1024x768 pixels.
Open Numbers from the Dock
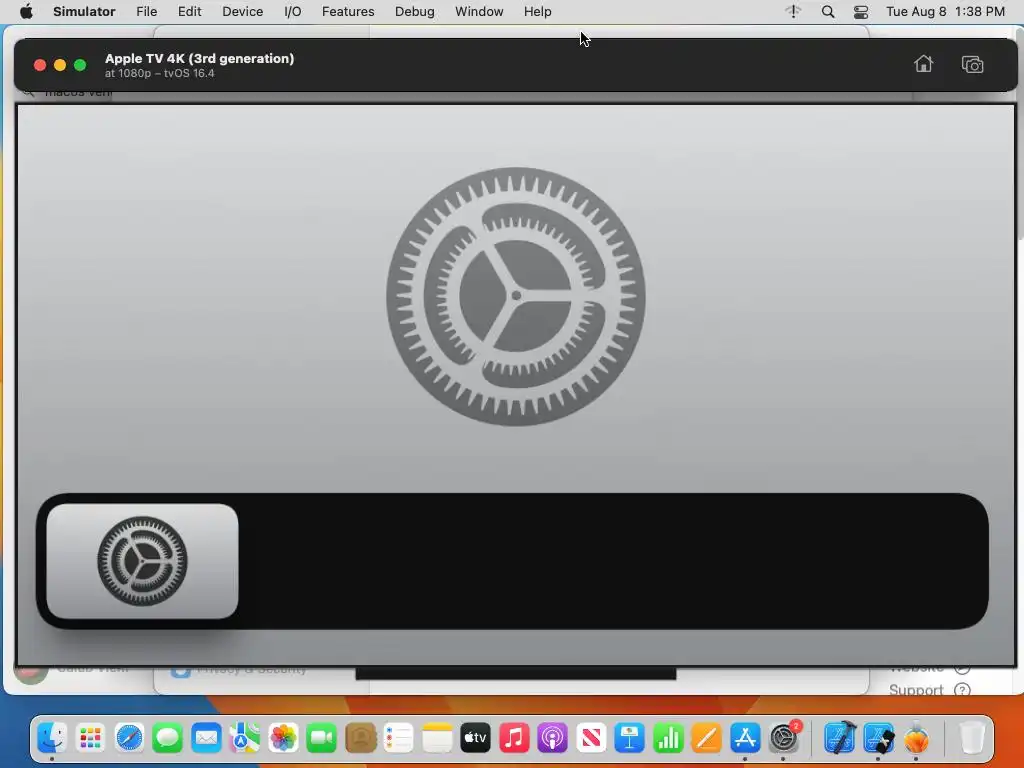pos(668,738)
